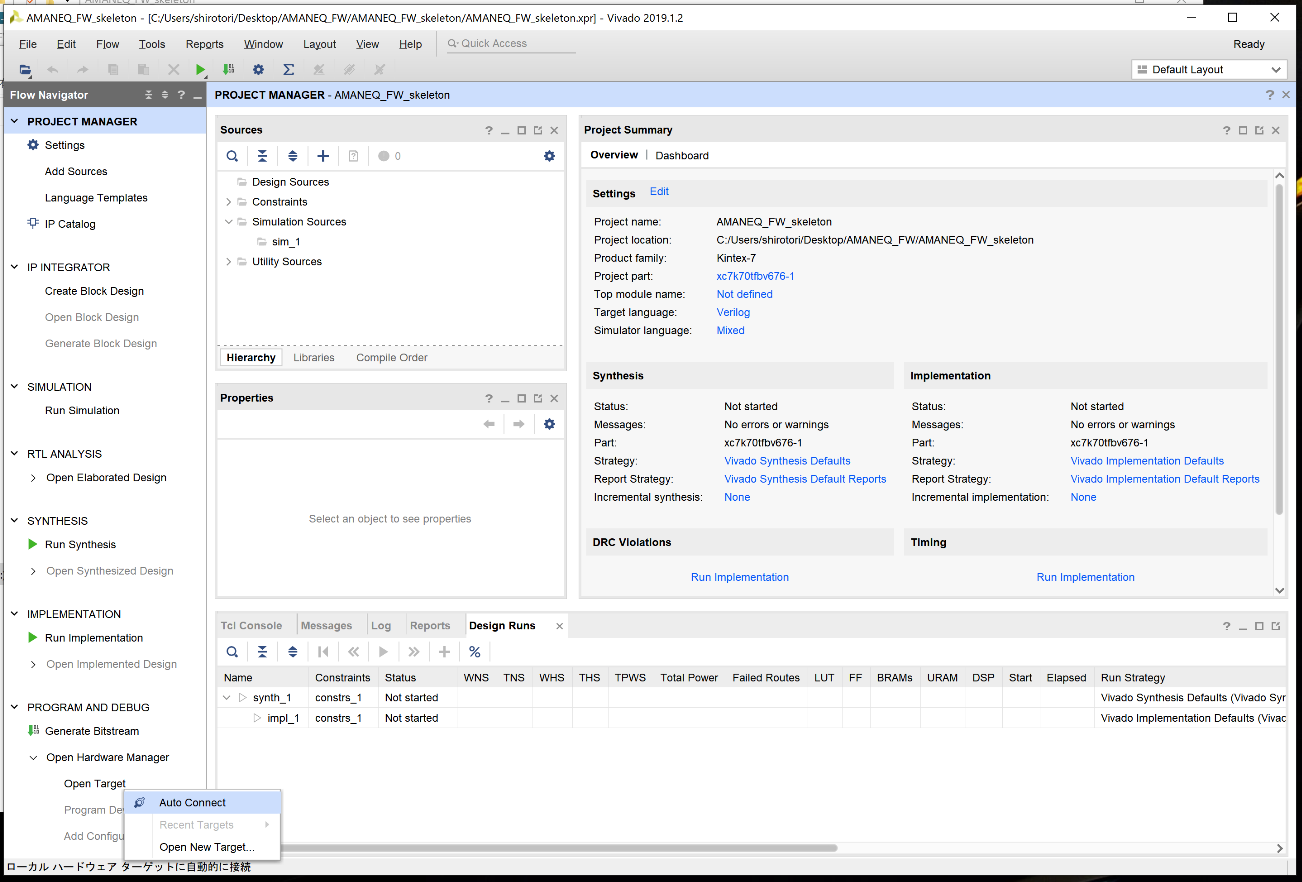
Task: Expand the Constraints folder in Sources
Action: click(x=229, y=202)
